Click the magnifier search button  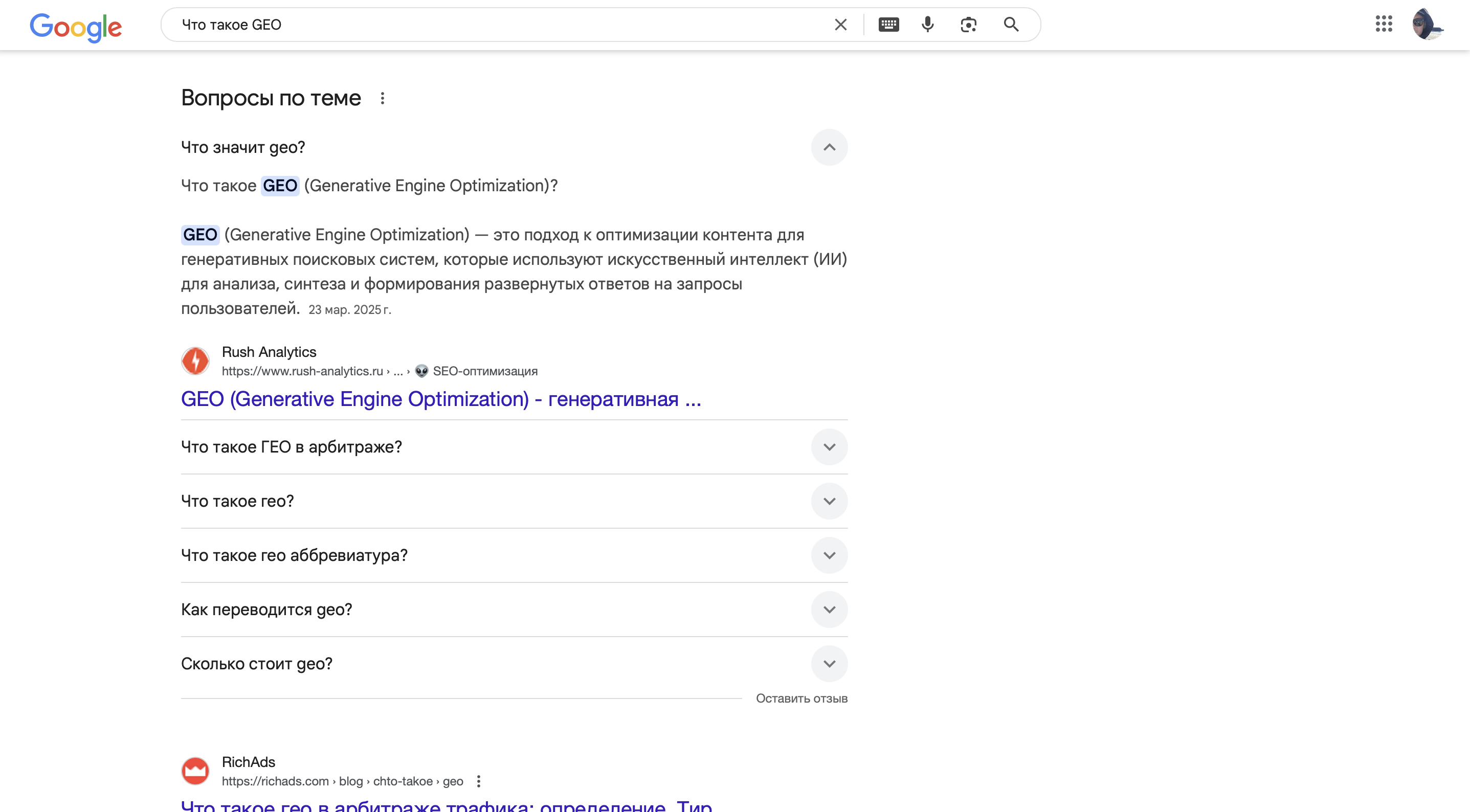[x=1011, y=25]
